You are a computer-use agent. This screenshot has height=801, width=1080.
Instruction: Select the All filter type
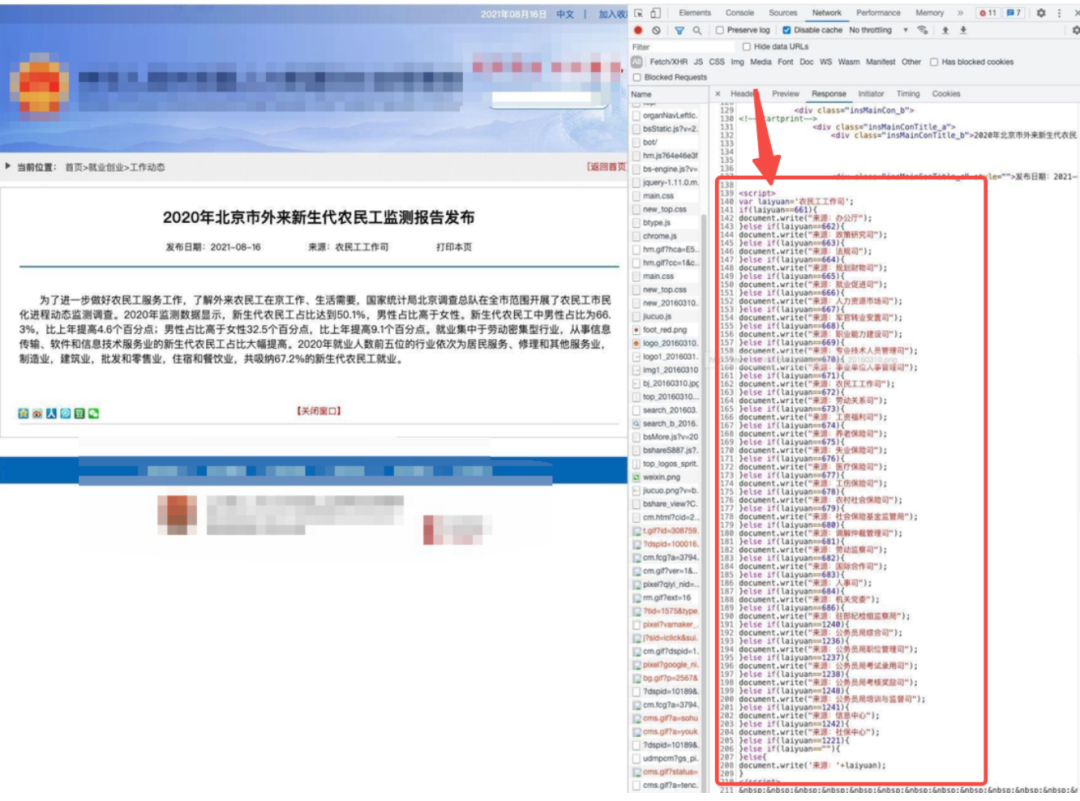(637, 62)
